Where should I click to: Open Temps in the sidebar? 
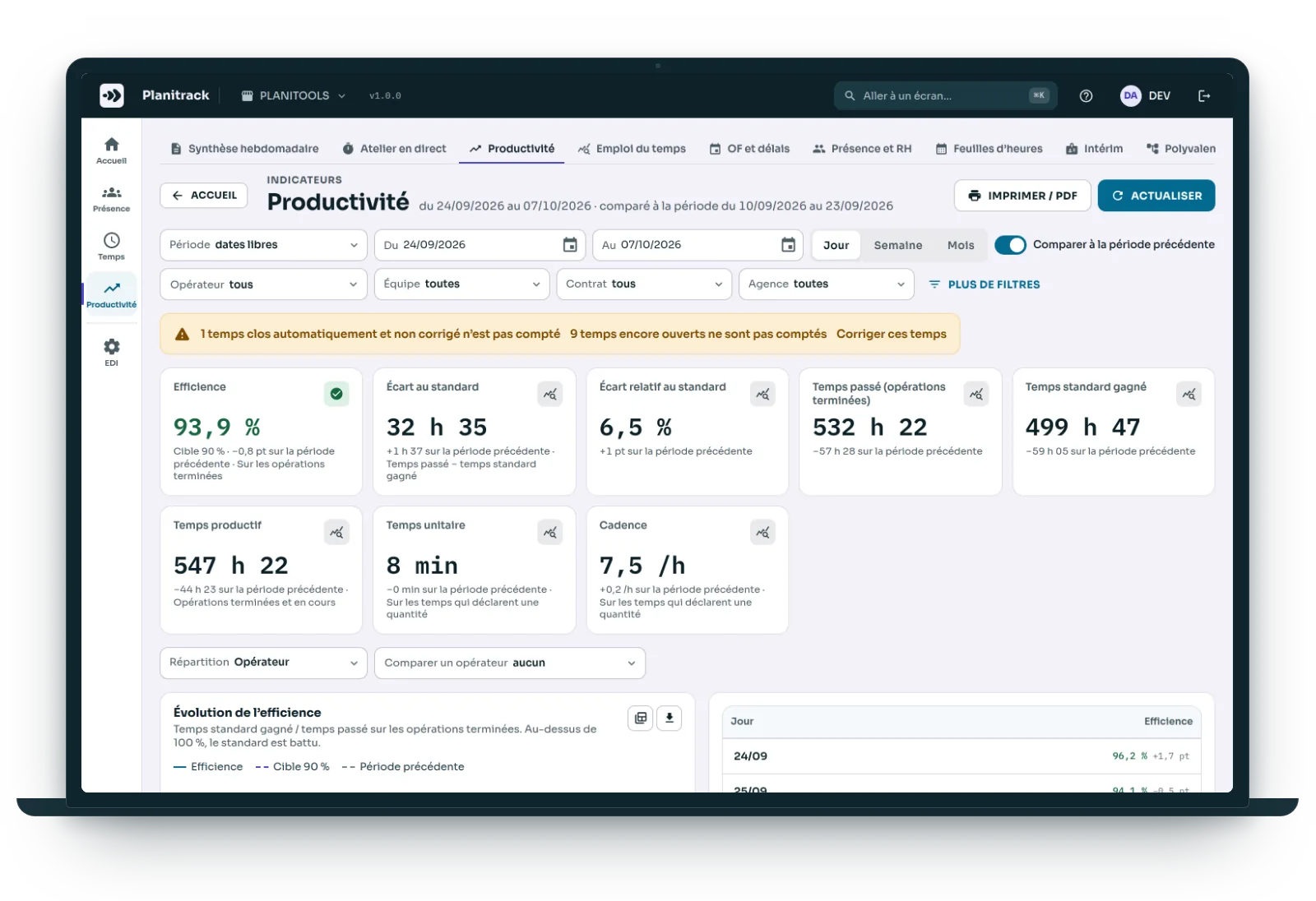[x=111, y=247]
